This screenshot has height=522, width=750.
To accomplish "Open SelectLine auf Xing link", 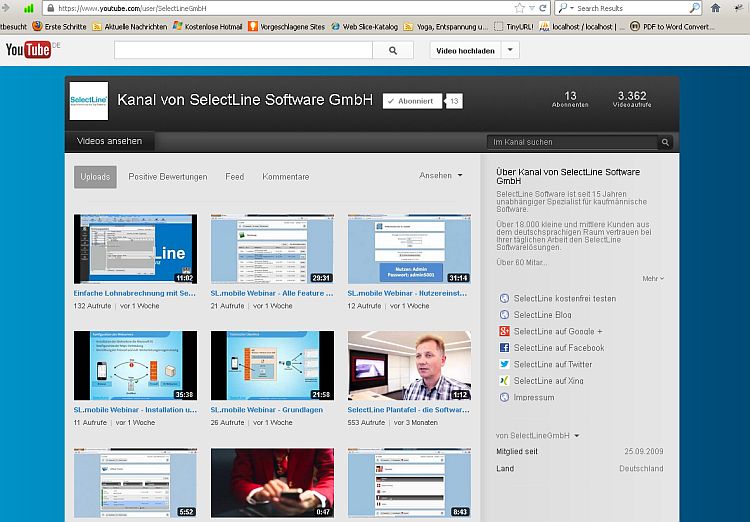I will [x=549, y=381].
